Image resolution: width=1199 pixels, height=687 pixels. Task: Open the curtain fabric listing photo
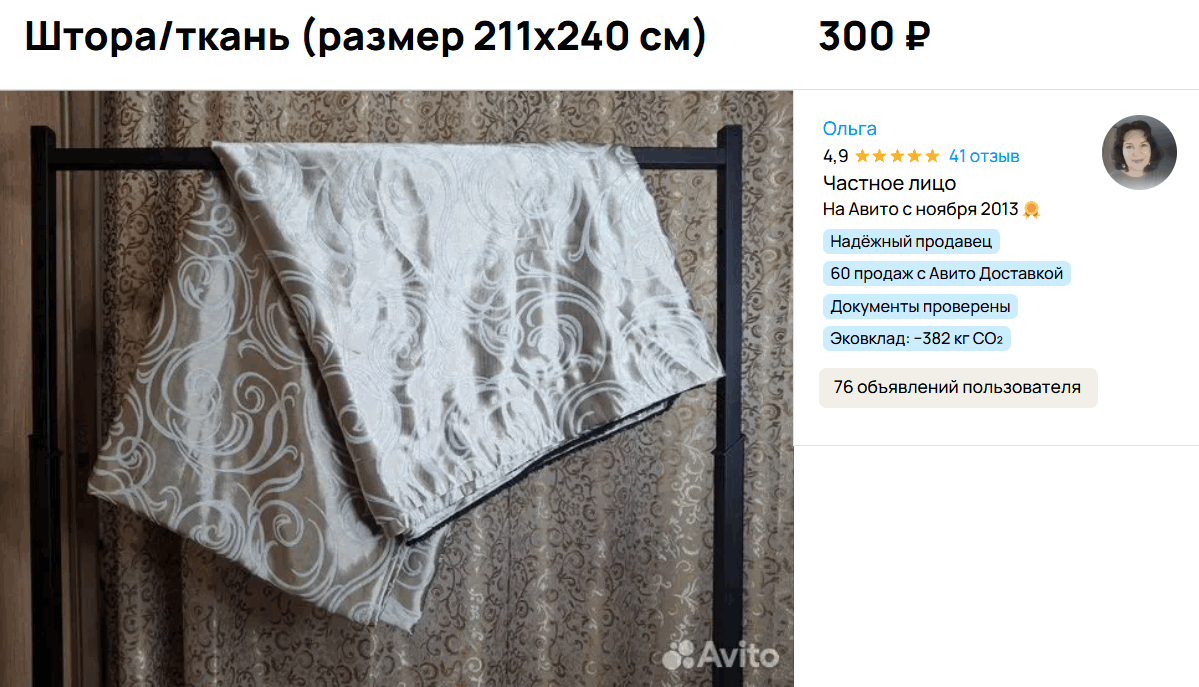(396, 389)
